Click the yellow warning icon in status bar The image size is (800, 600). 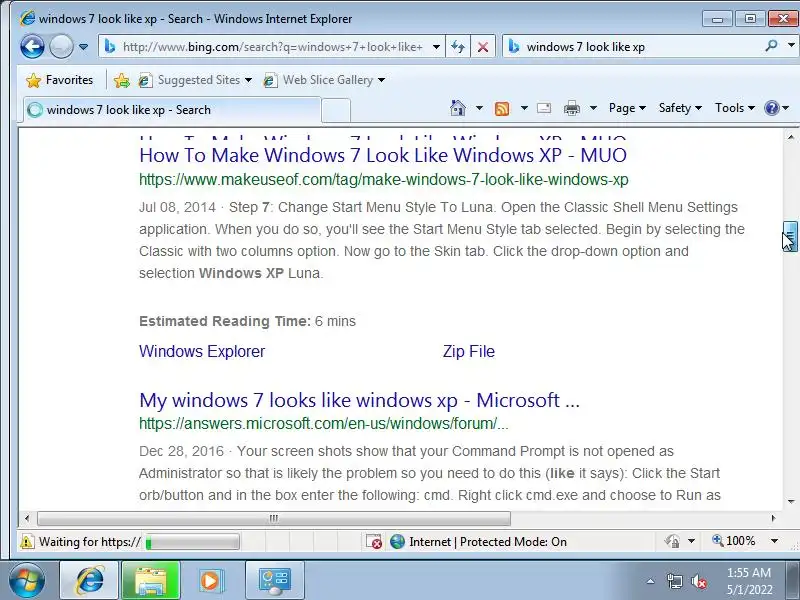pos(27,541)
